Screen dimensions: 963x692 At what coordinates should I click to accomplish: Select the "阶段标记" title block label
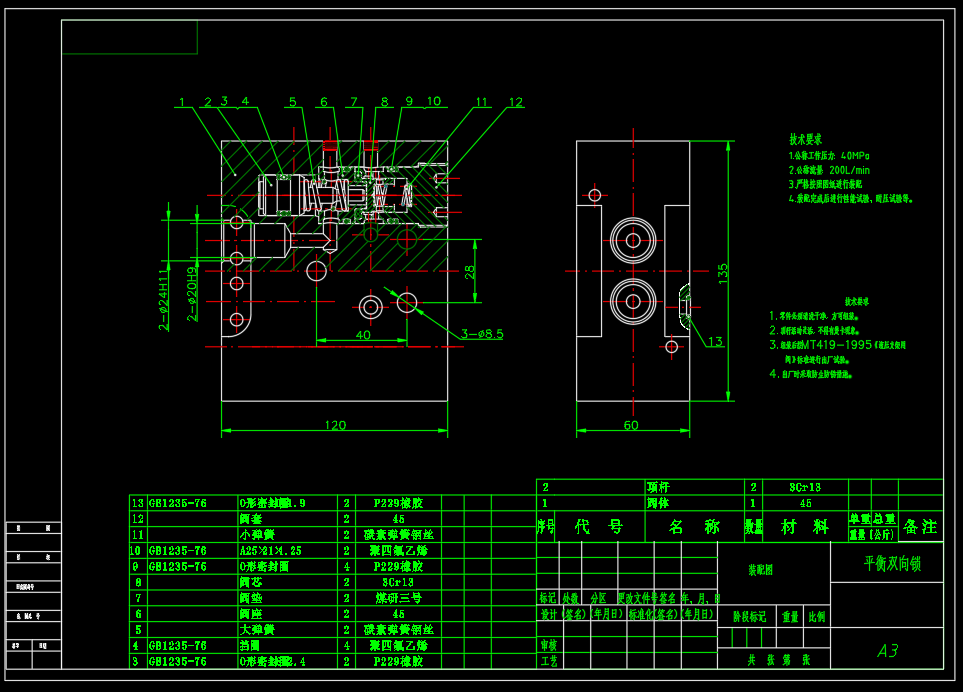coord(750,616)
